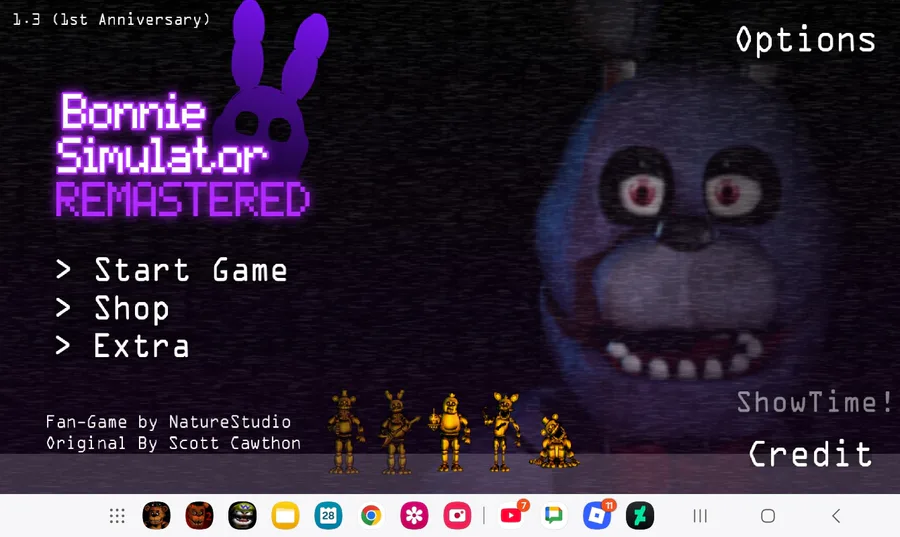Open the DeviantArt app icon
This screenshot has height=537, width=900.
[x=640, y=515]
